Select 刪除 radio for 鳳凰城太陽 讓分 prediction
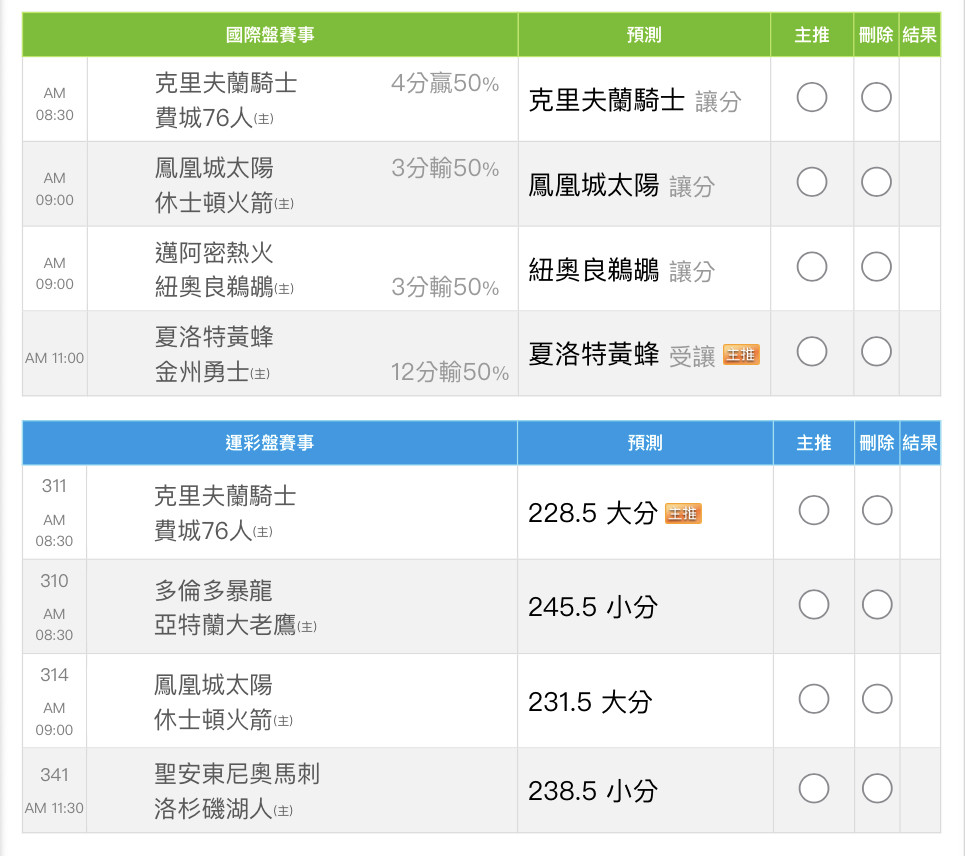Screen dimensions: 977x856 (876, 183)
